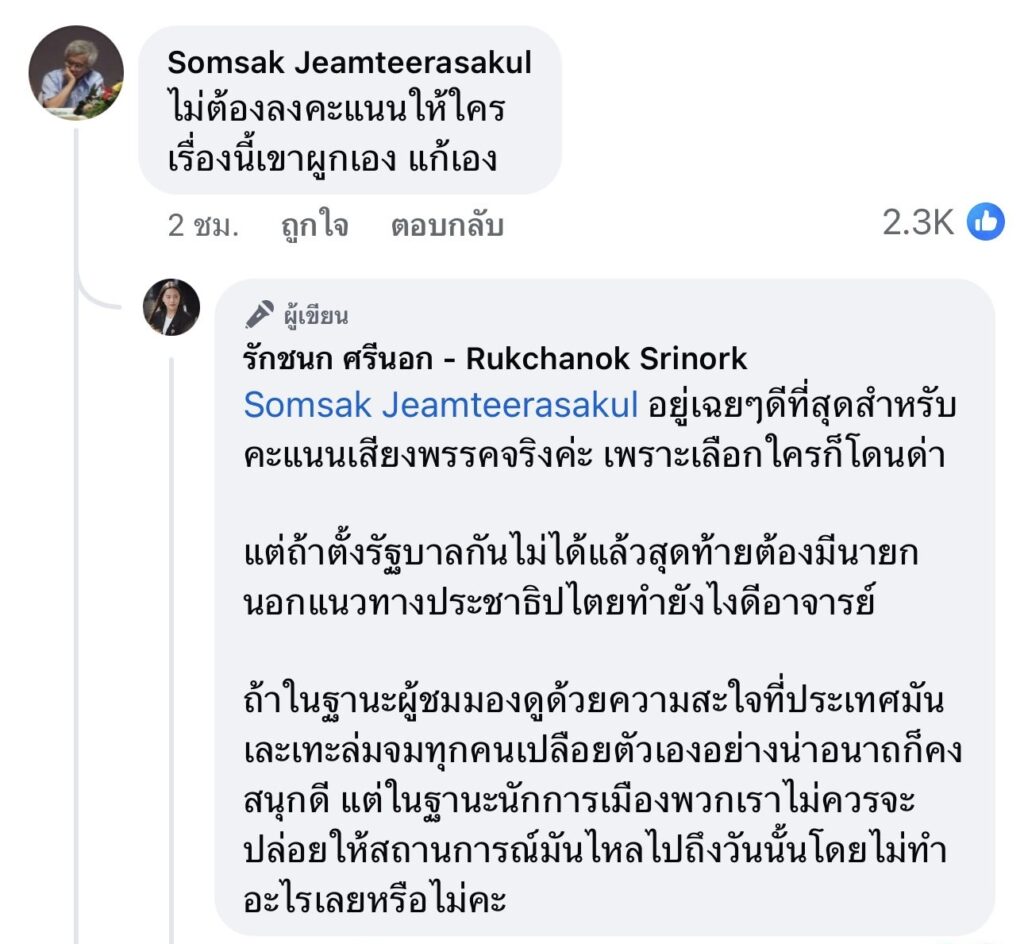
Task: Open the "รักชนก ศรีนอก - Rukchanok Srinork" profile name
Action: point(495,359)
